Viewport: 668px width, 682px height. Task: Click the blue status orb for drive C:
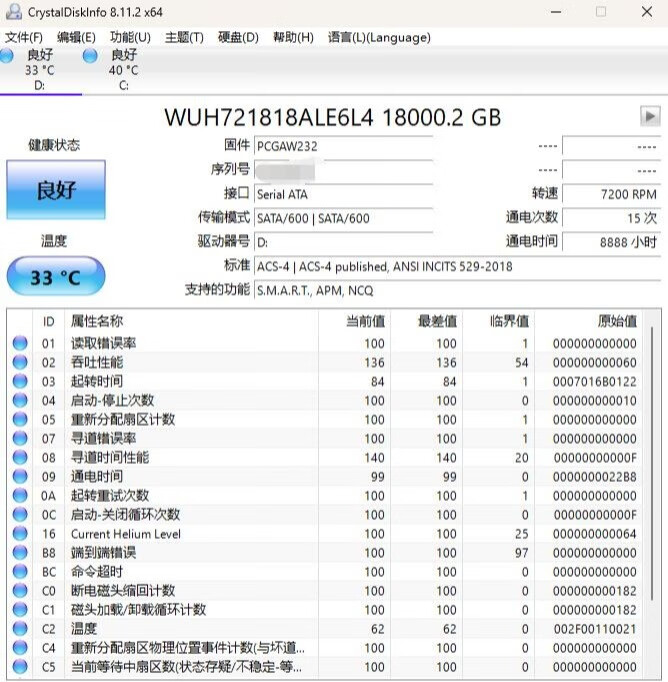coord(90,56)
